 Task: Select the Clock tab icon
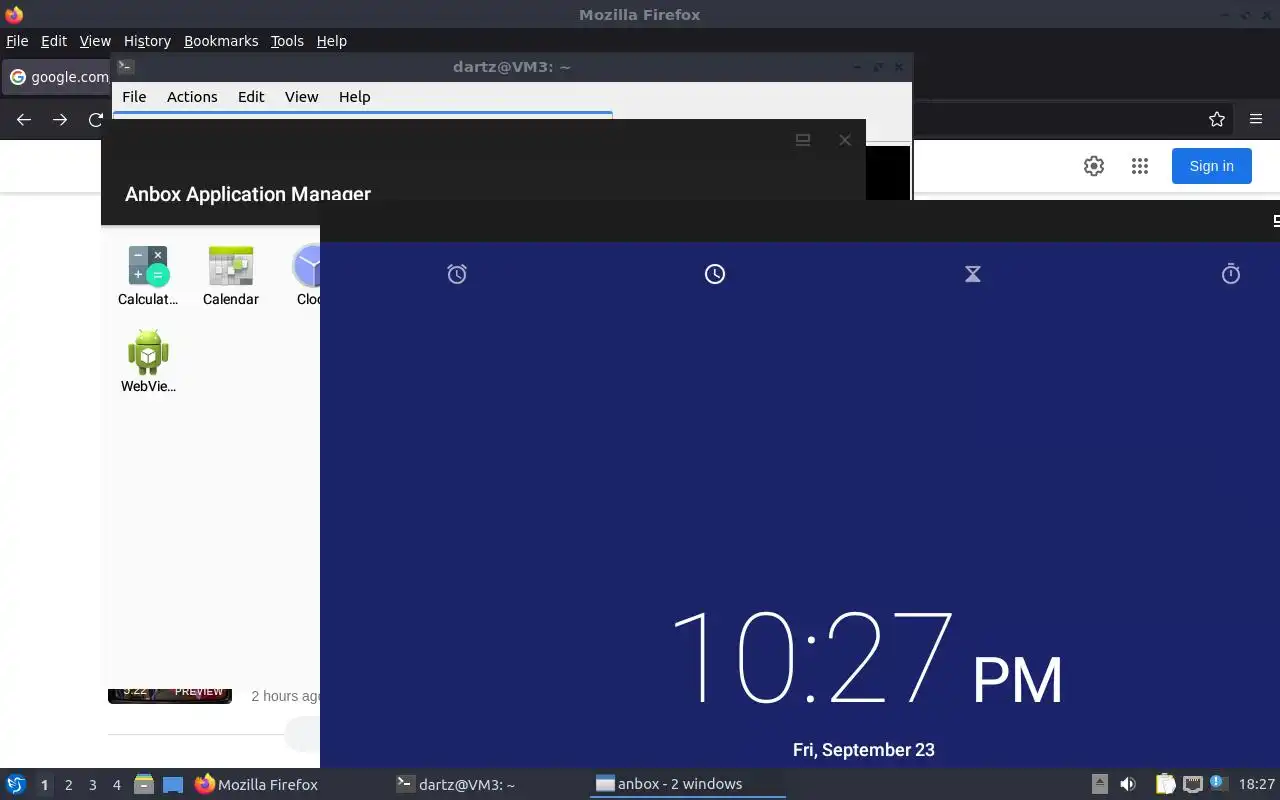715,274
